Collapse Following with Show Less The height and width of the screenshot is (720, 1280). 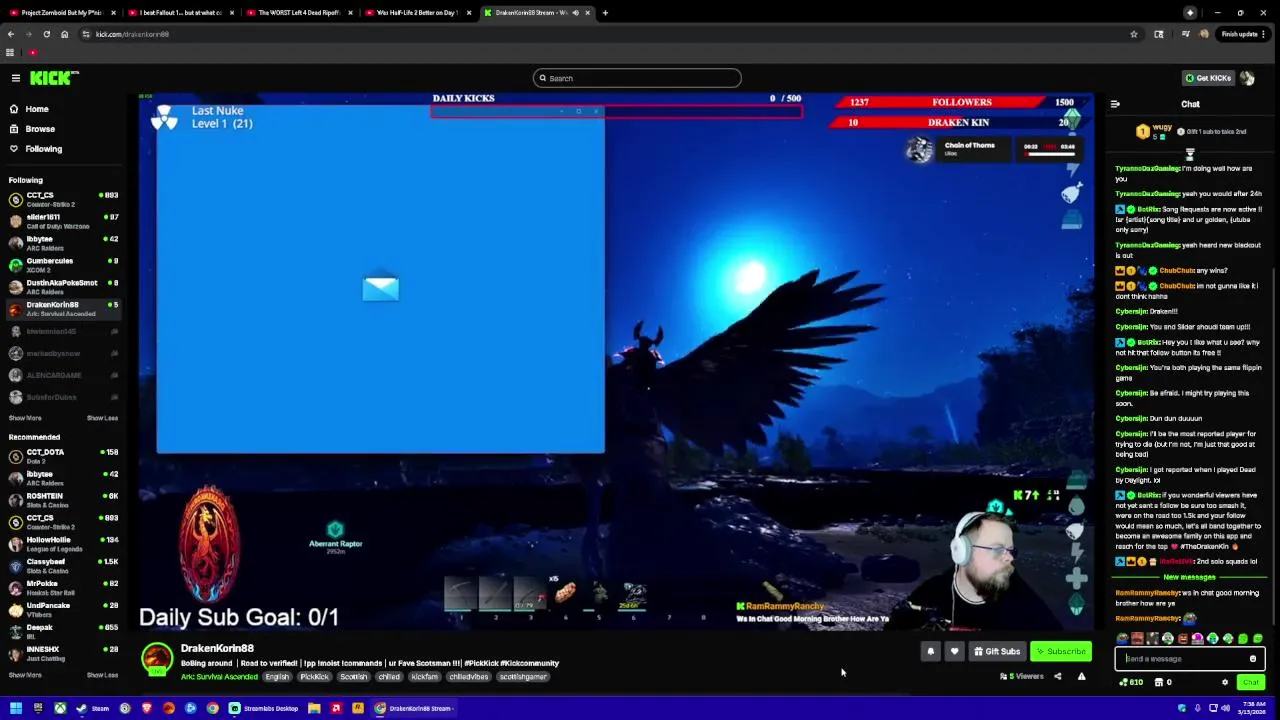(x=102, y=418)
